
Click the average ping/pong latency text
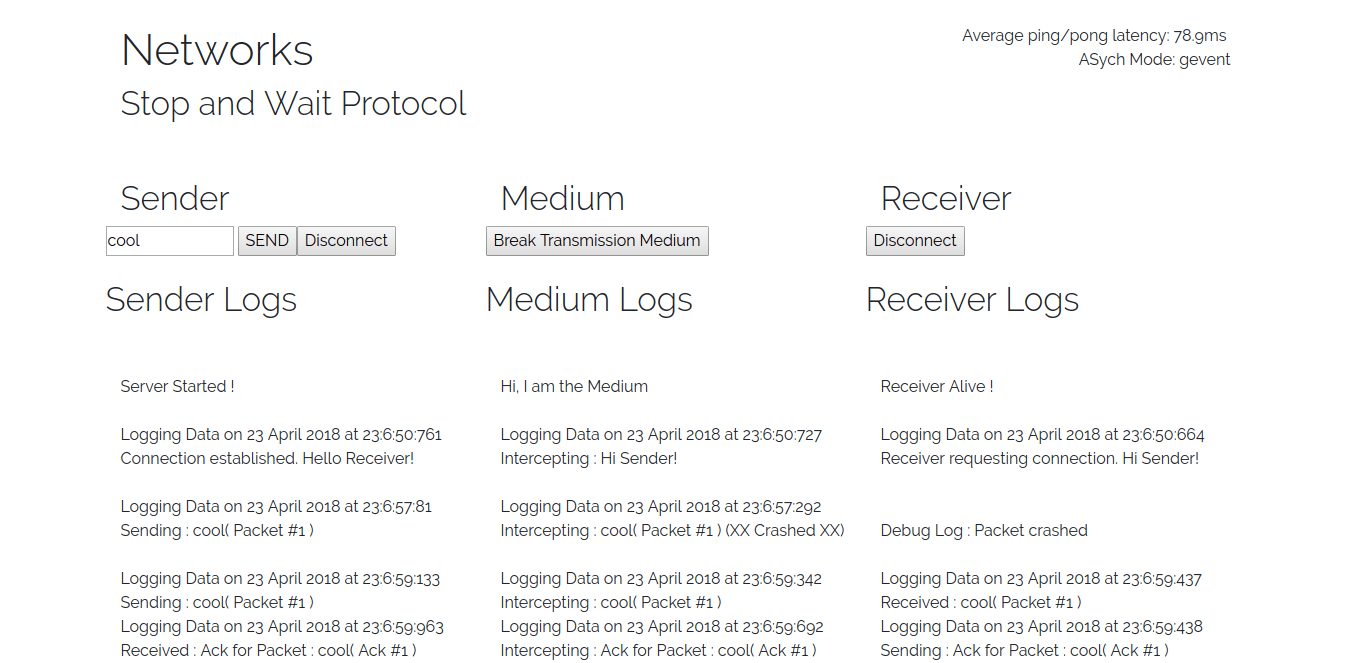pyautogui.click(x=1093, y=35)
